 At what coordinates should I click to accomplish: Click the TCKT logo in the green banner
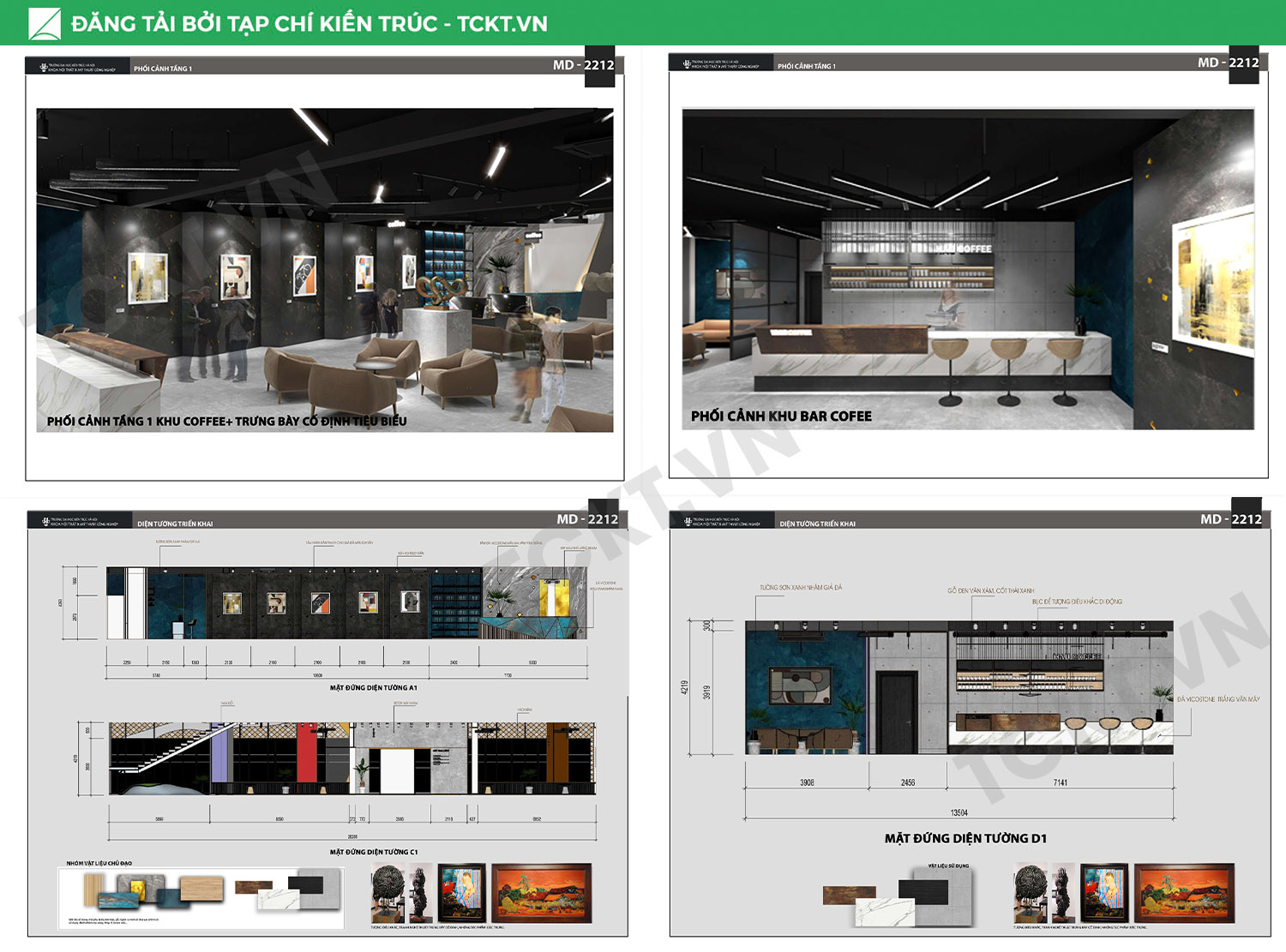(45, 24)
